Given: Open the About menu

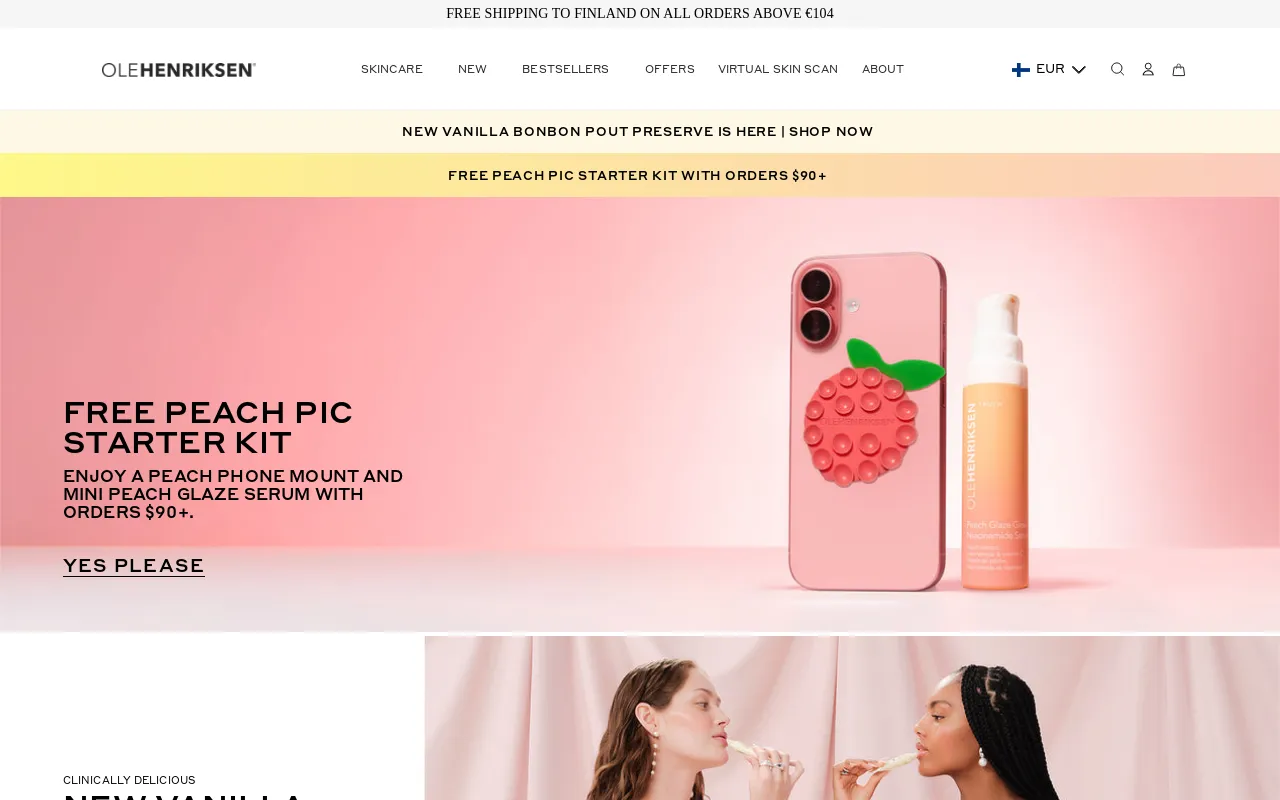Looking at the screenshot, I should pyautogui.click(x=883, y=69).
